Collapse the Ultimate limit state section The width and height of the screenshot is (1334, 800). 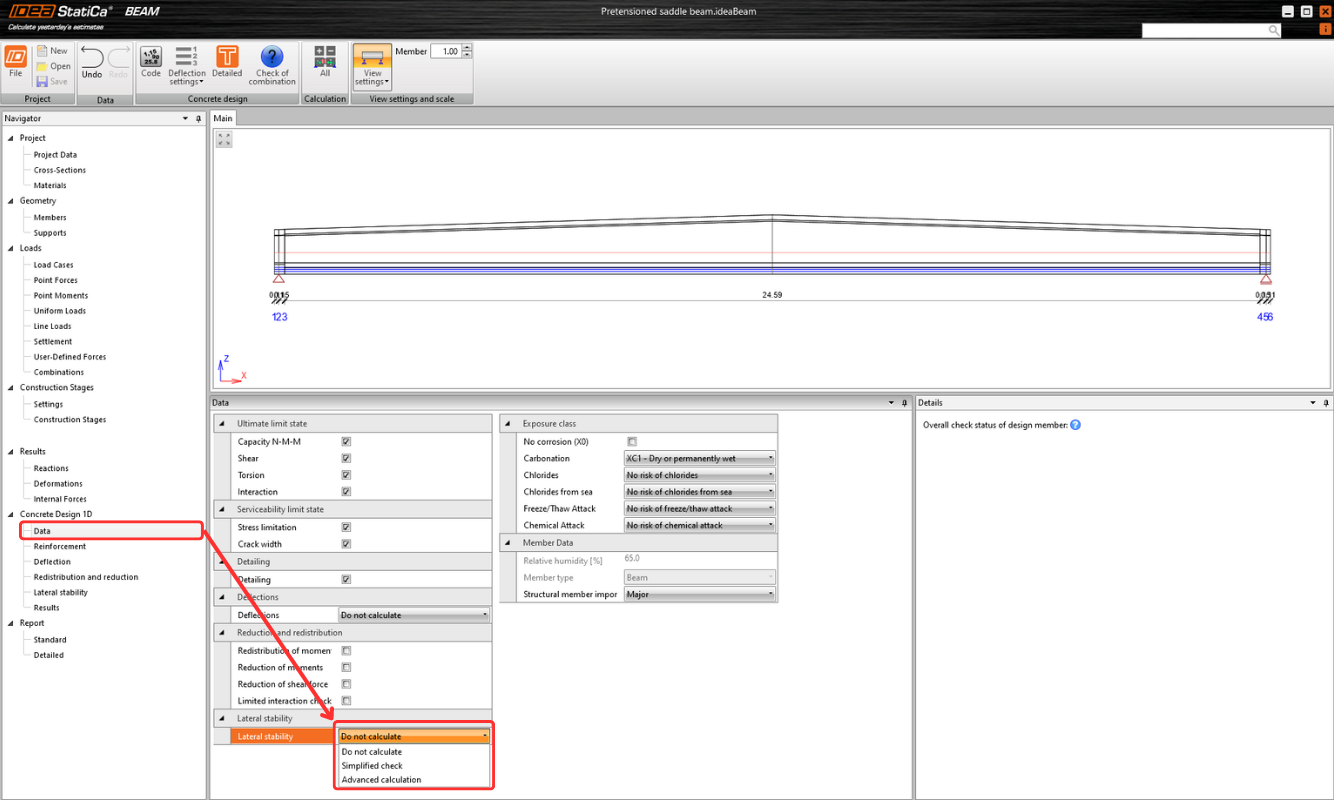pos(222,424)
